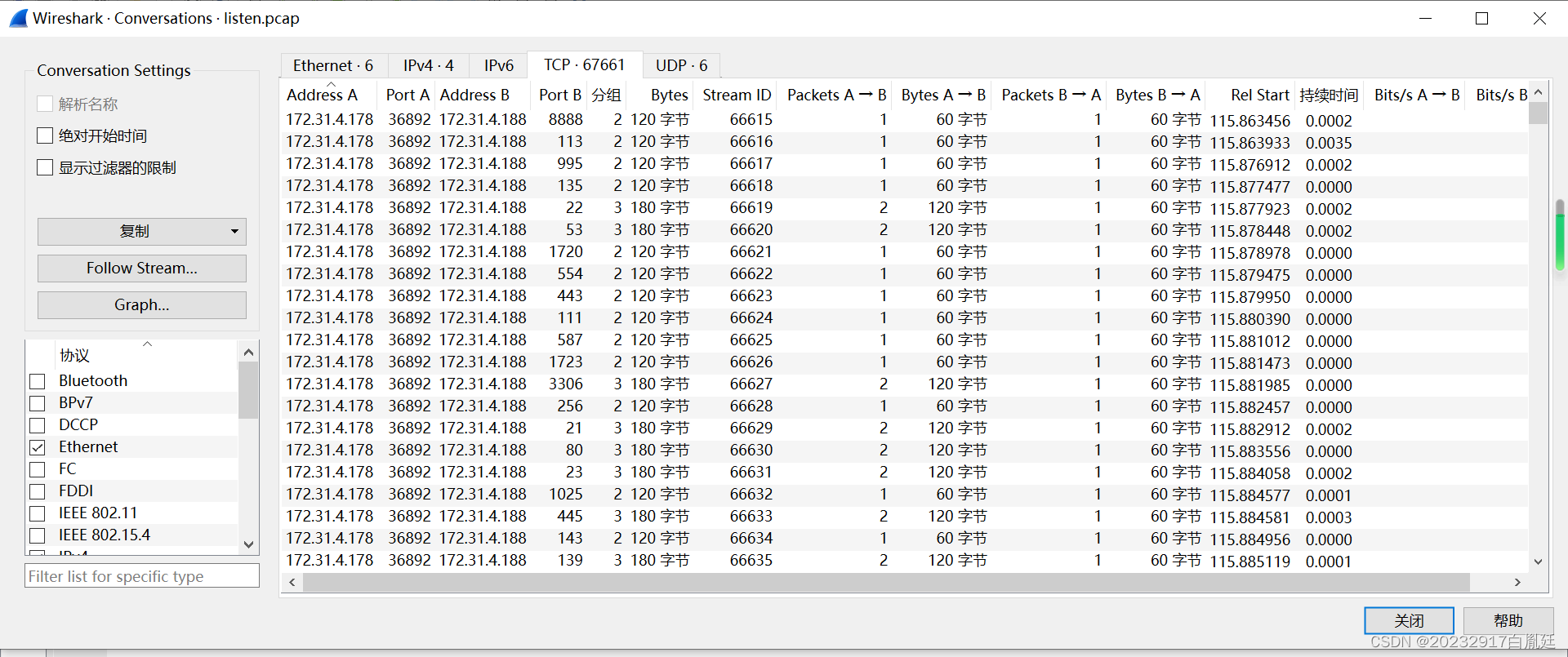Click the conversation table scroll down arrow
Image resolution: width=1568 pixels, height=657 pixels.
coord(1539,562)
